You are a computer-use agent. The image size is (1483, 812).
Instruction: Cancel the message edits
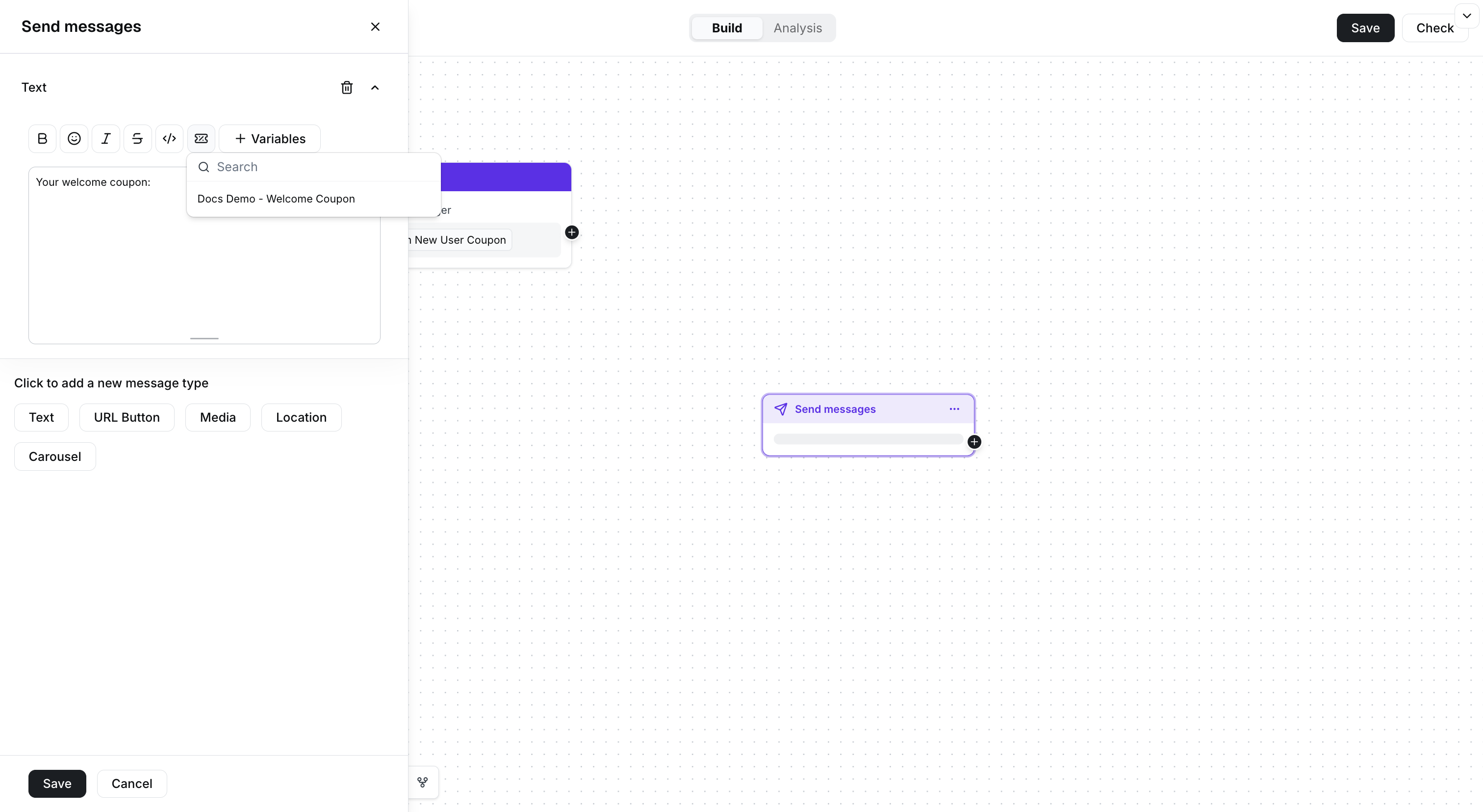tap(132, 783)
